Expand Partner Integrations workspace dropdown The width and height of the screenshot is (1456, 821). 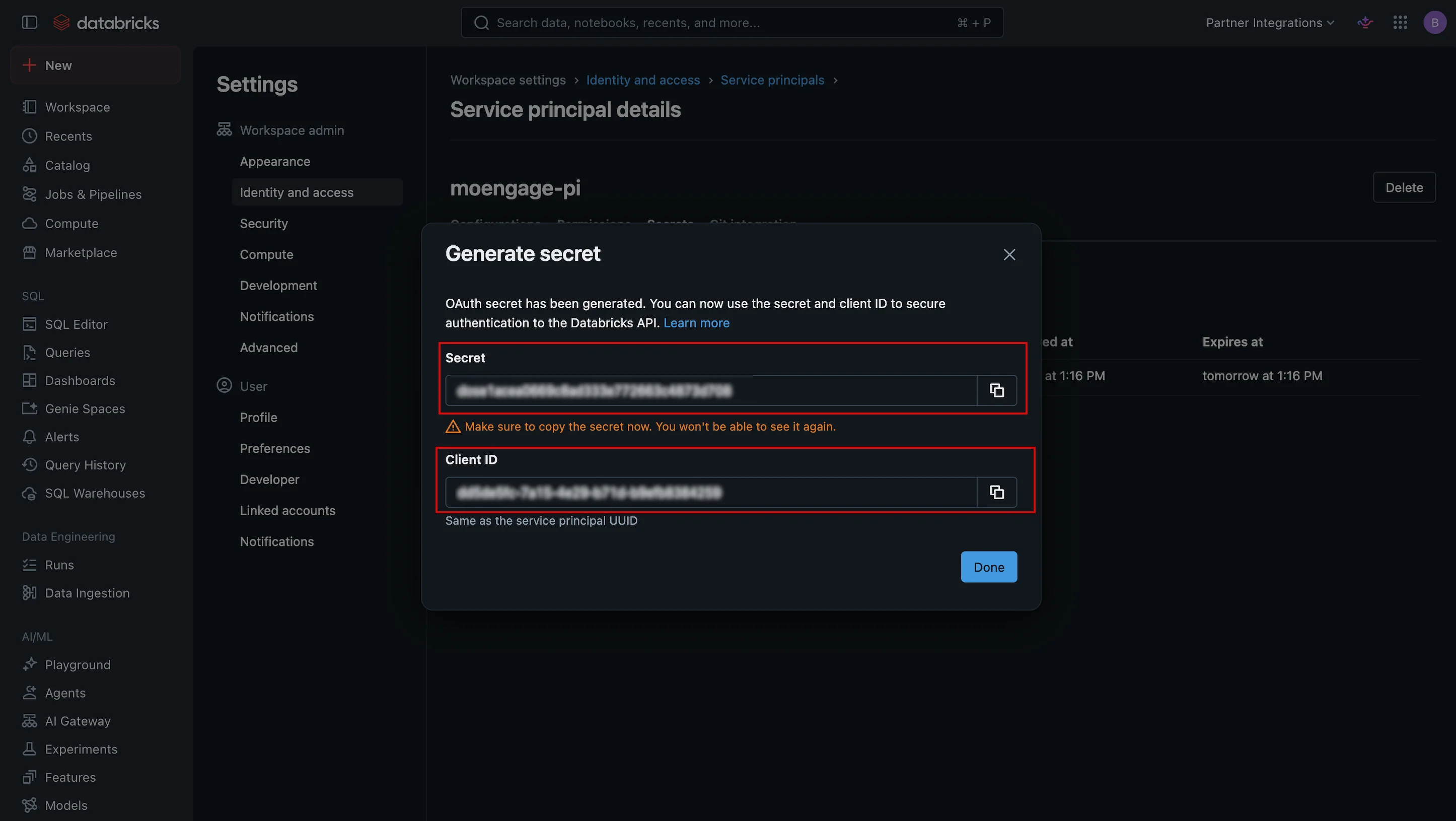tap(1270, 23)
